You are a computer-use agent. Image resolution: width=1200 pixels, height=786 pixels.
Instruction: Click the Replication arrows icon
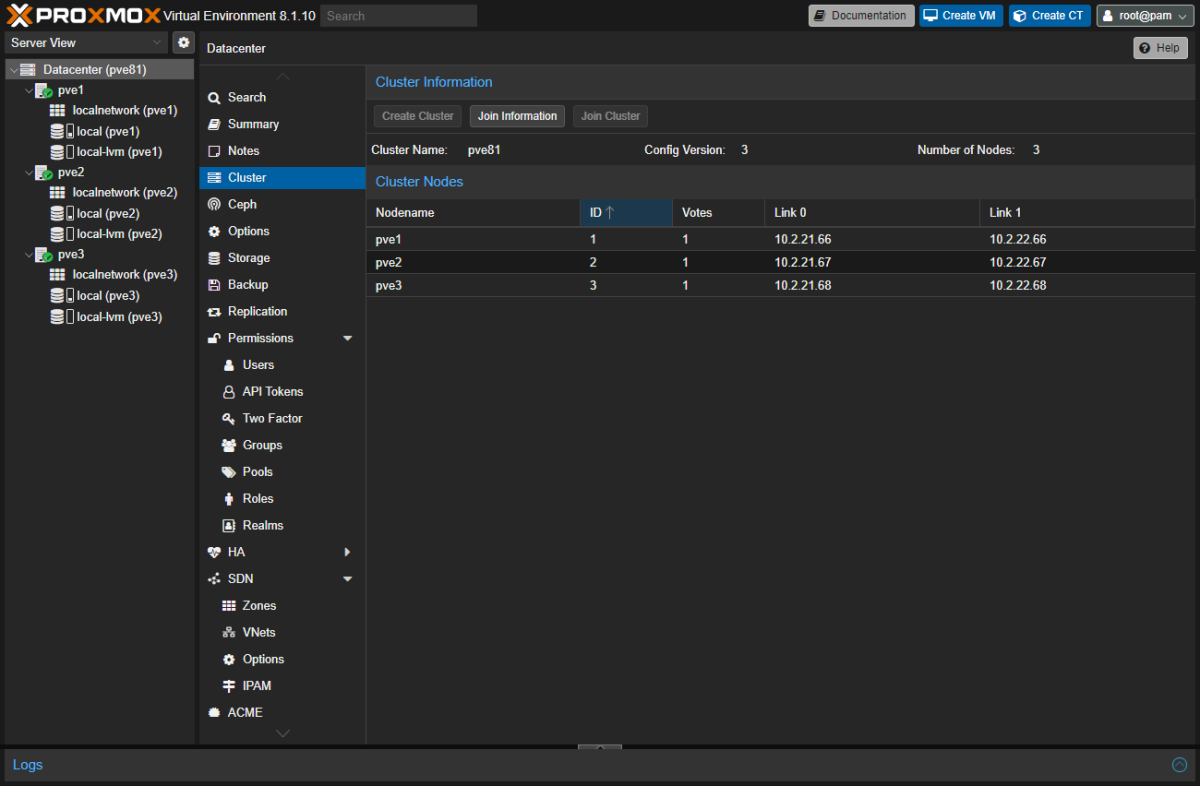tap(214, 312)
